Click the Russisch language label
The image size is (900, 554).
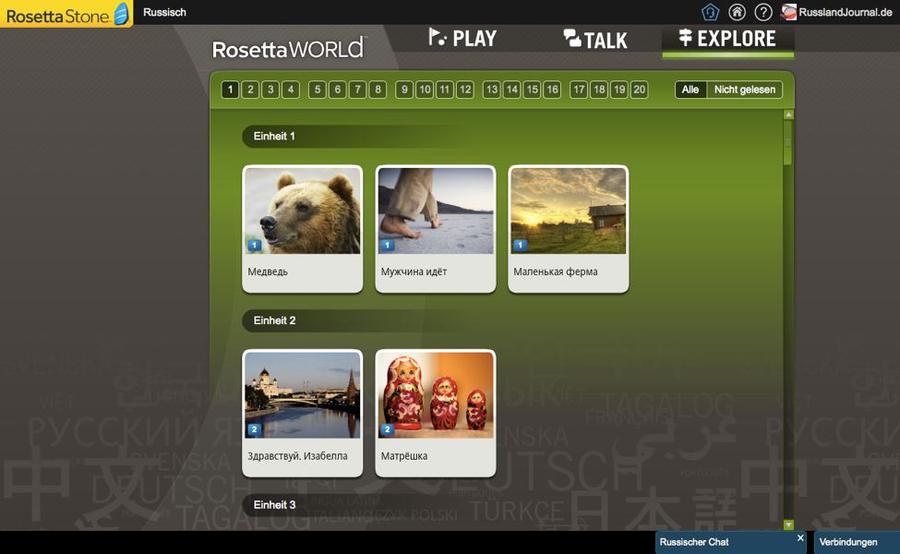[165, 12]
